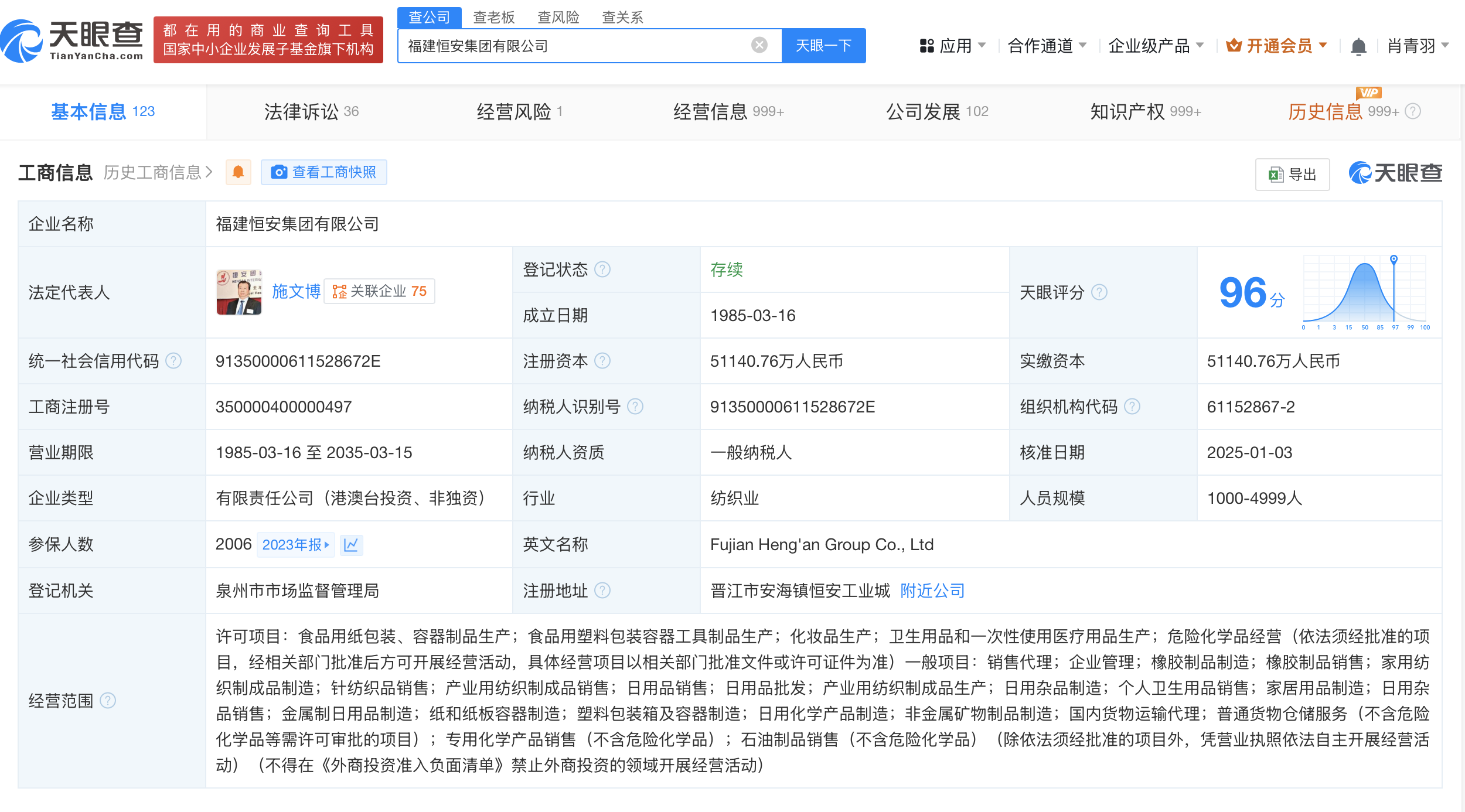Click the 96分 score value
This screenshot has width=1465, height=812.
[1252, 293]
